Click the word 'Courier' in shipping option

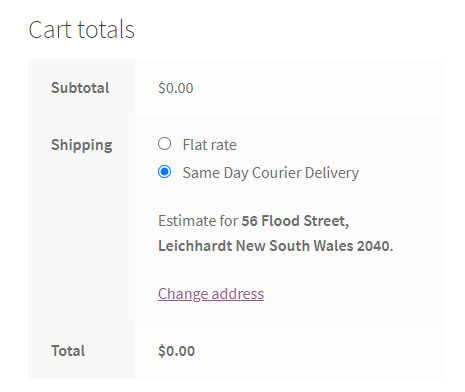(277, 173)
